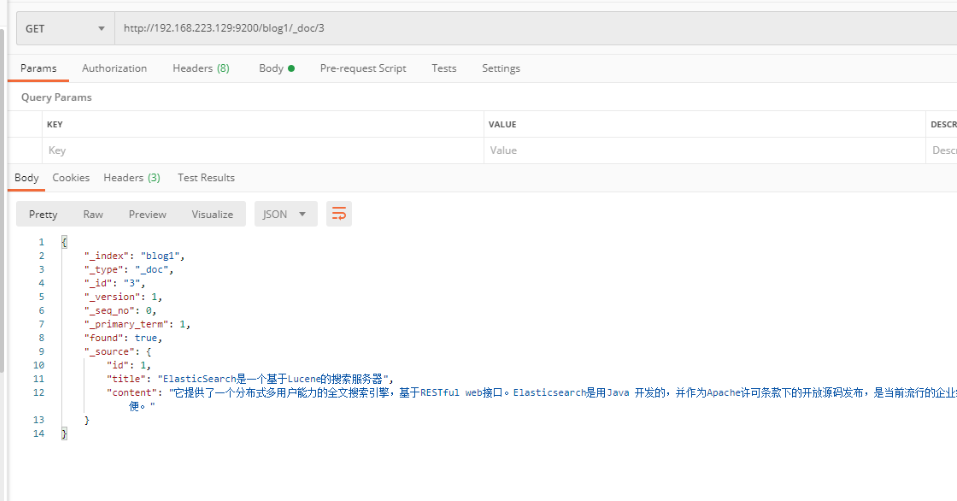Select Pretty response view
This screenshot has width=957, height=501.
point(43,214)
